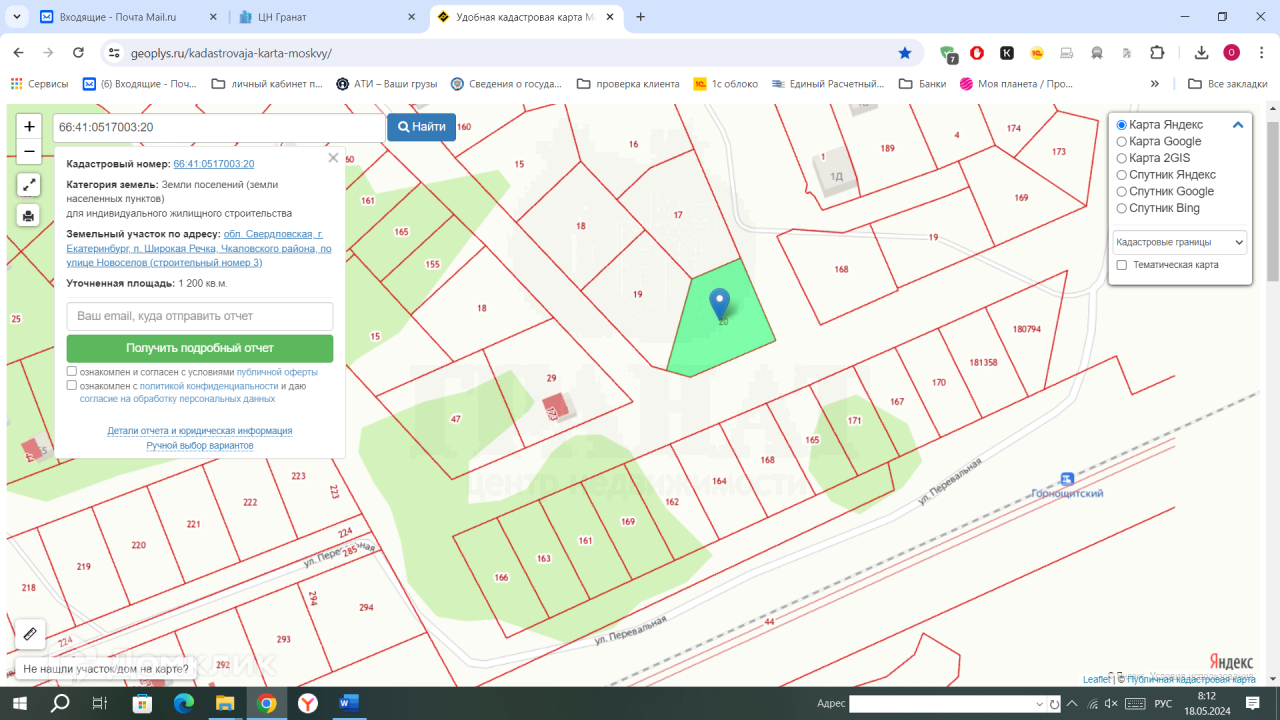This screenshot has width=1280, height=720.
Task: Zoom out the map with minus button
Action: pos(30,152)
